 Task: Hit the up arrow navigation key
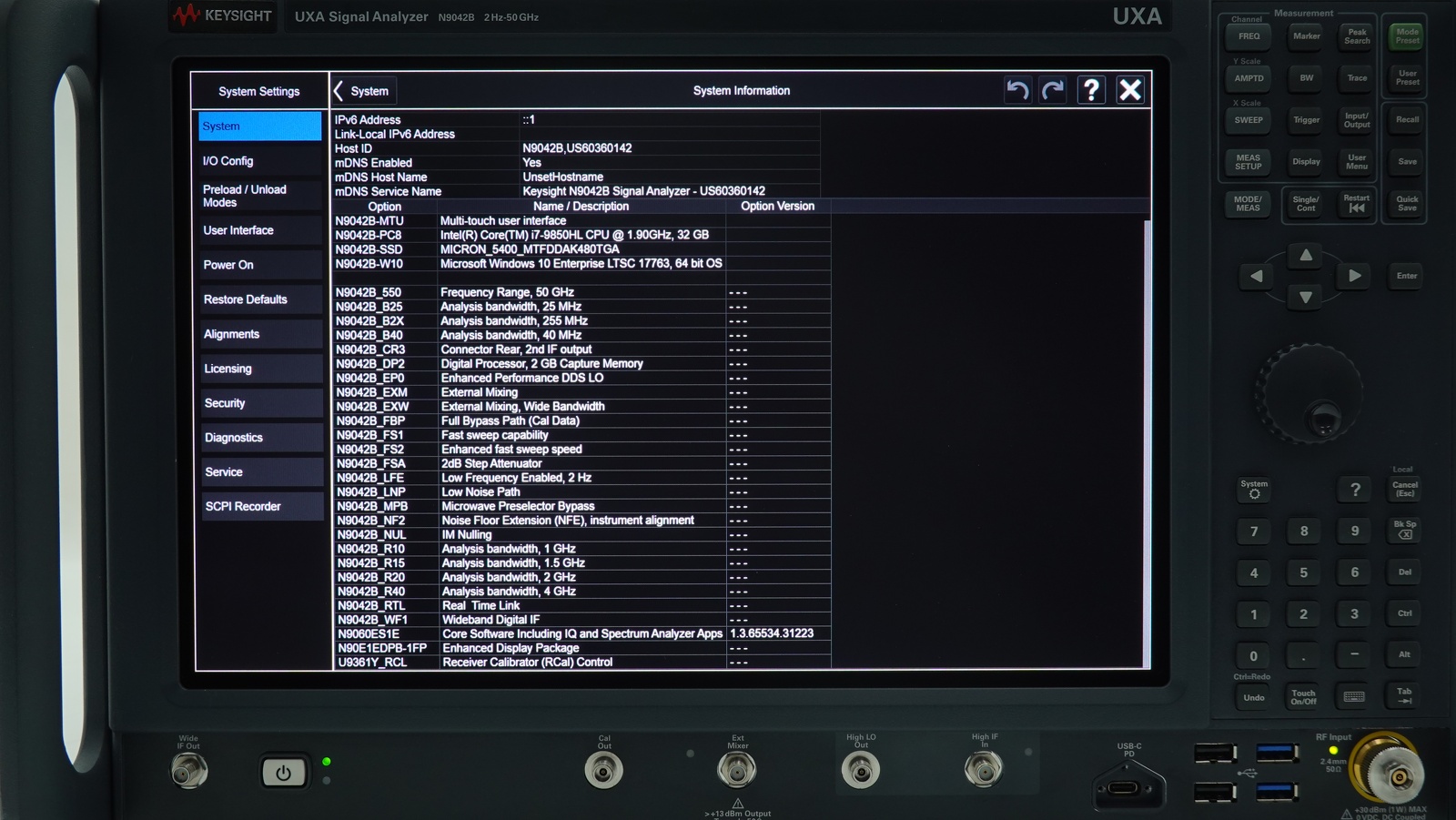1306,256
